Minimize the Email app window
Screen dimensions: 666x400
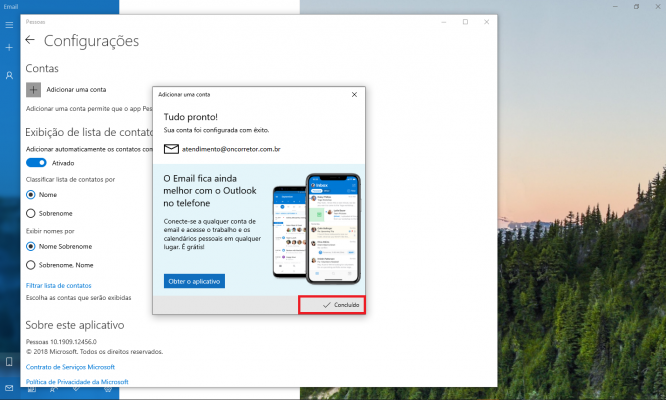(615, 7)
